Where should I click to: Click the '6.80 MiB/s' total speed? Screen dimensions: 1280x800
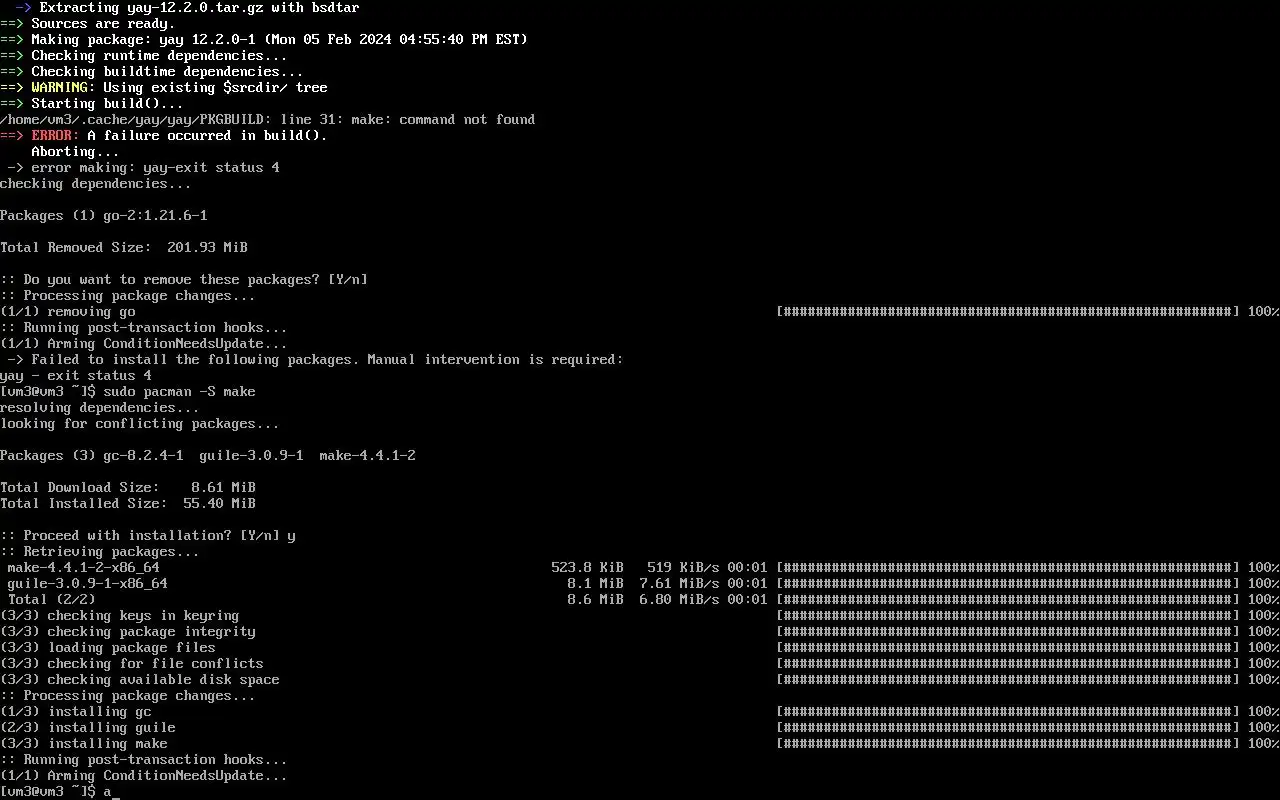pyautogui.click(x=679, y=599)
